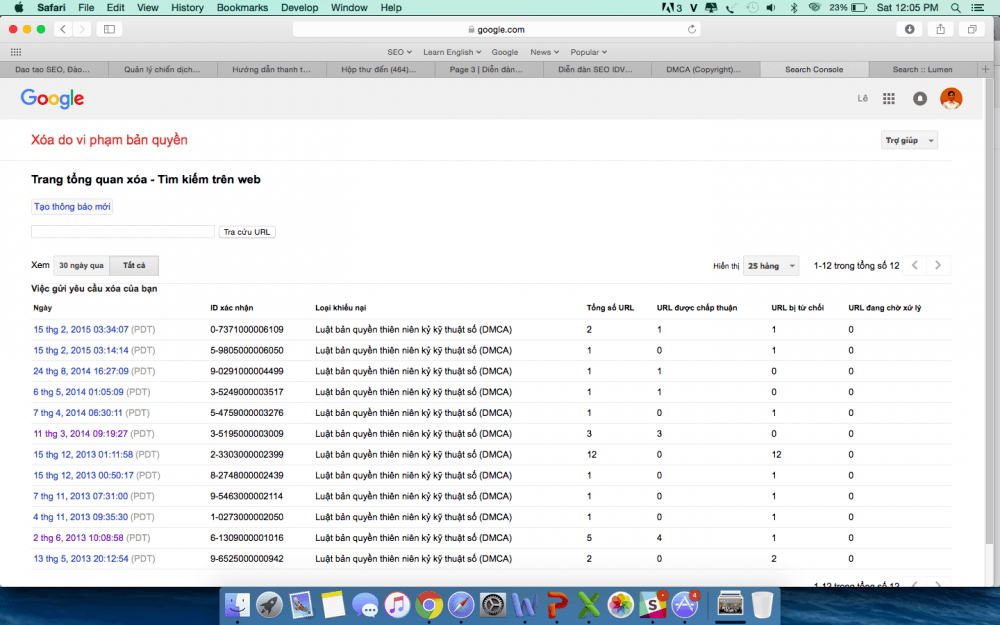Open Launchpad from the Dock
This screenshot has width=1000, height=625.
click(269, 605)
